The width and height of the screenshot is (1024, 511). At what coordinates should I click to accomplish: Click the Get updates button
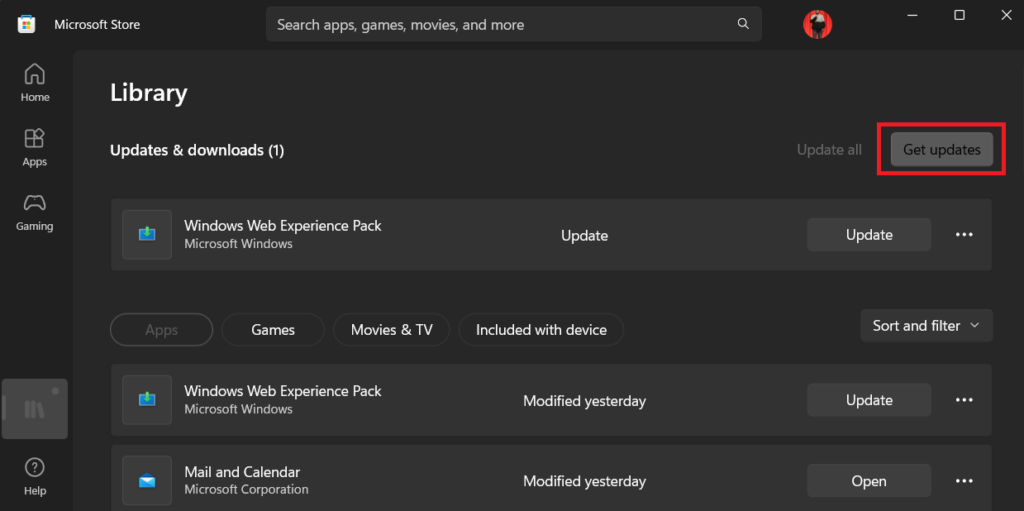[x=942, y=150]
